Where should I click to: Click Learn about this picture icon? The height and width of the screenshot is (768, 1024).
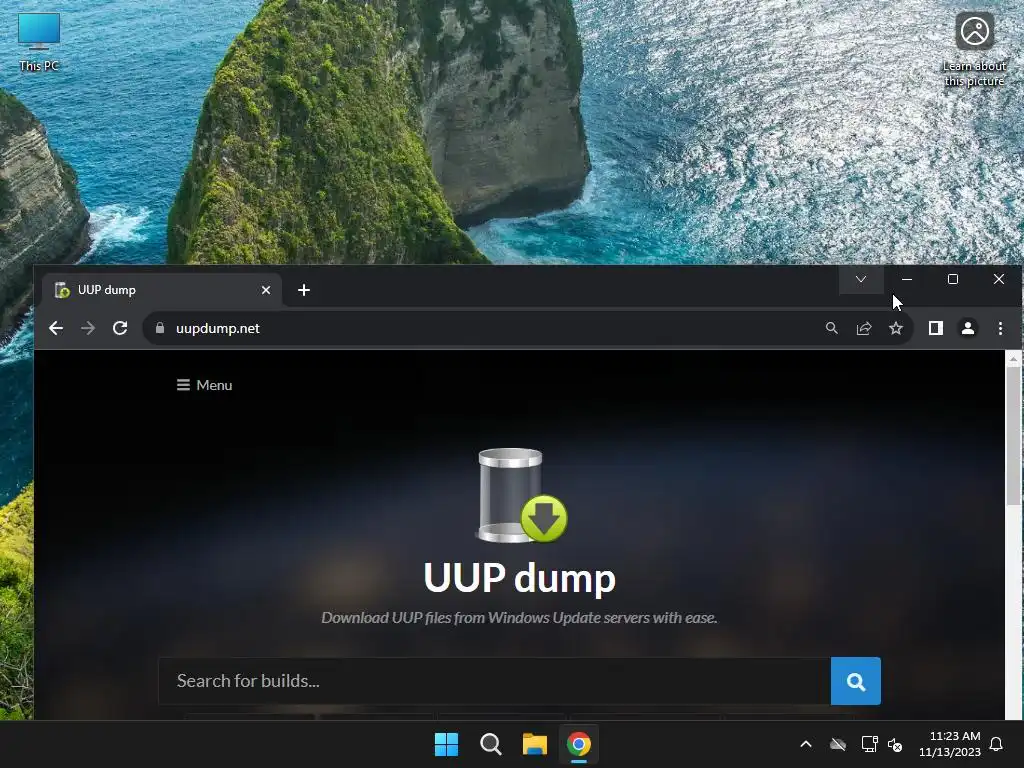pyautogui.click(x=974, y=49)
